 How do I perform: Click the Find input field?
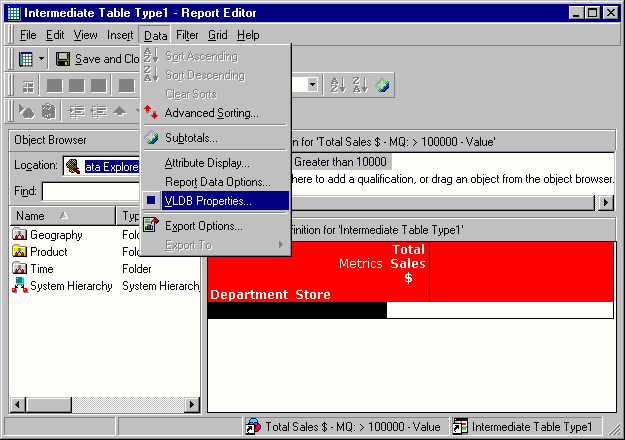[90, 190]
